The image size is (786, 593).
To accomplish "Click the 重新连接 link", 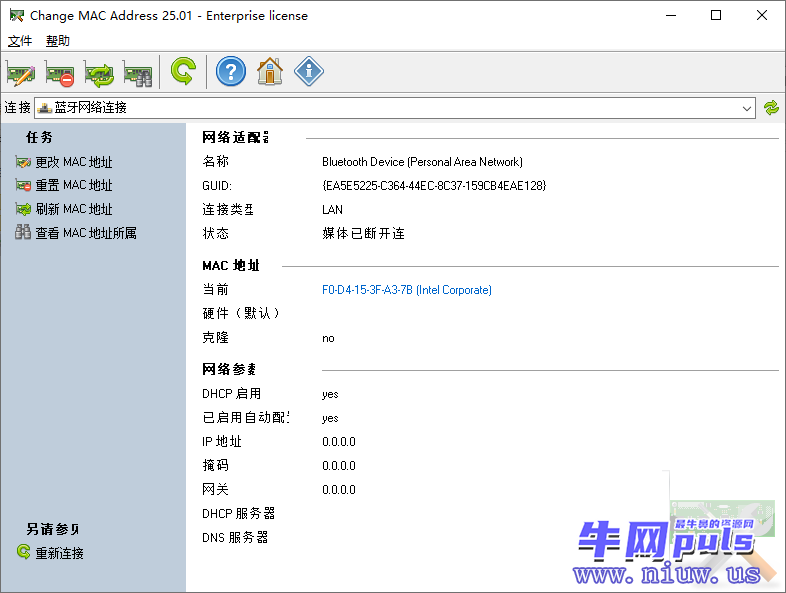I will pos(59,553).
